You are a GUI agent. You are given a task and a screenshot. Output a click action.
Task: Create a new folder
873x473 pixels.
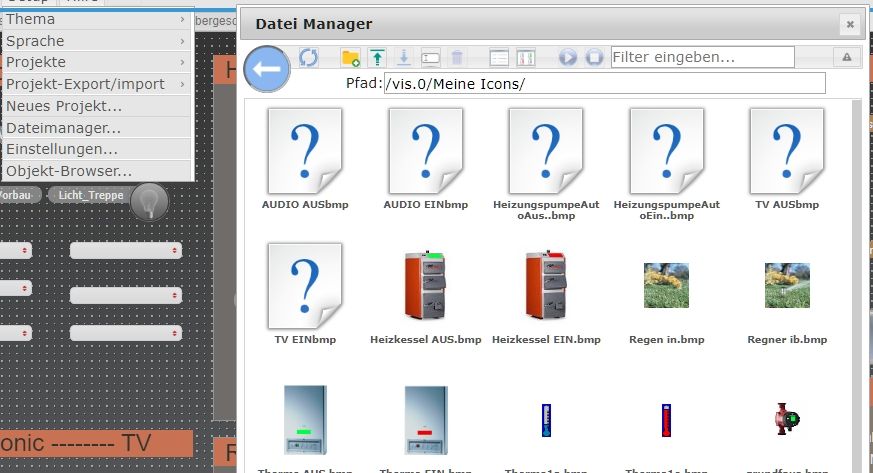pyautogui.click(x=351, y=57)
